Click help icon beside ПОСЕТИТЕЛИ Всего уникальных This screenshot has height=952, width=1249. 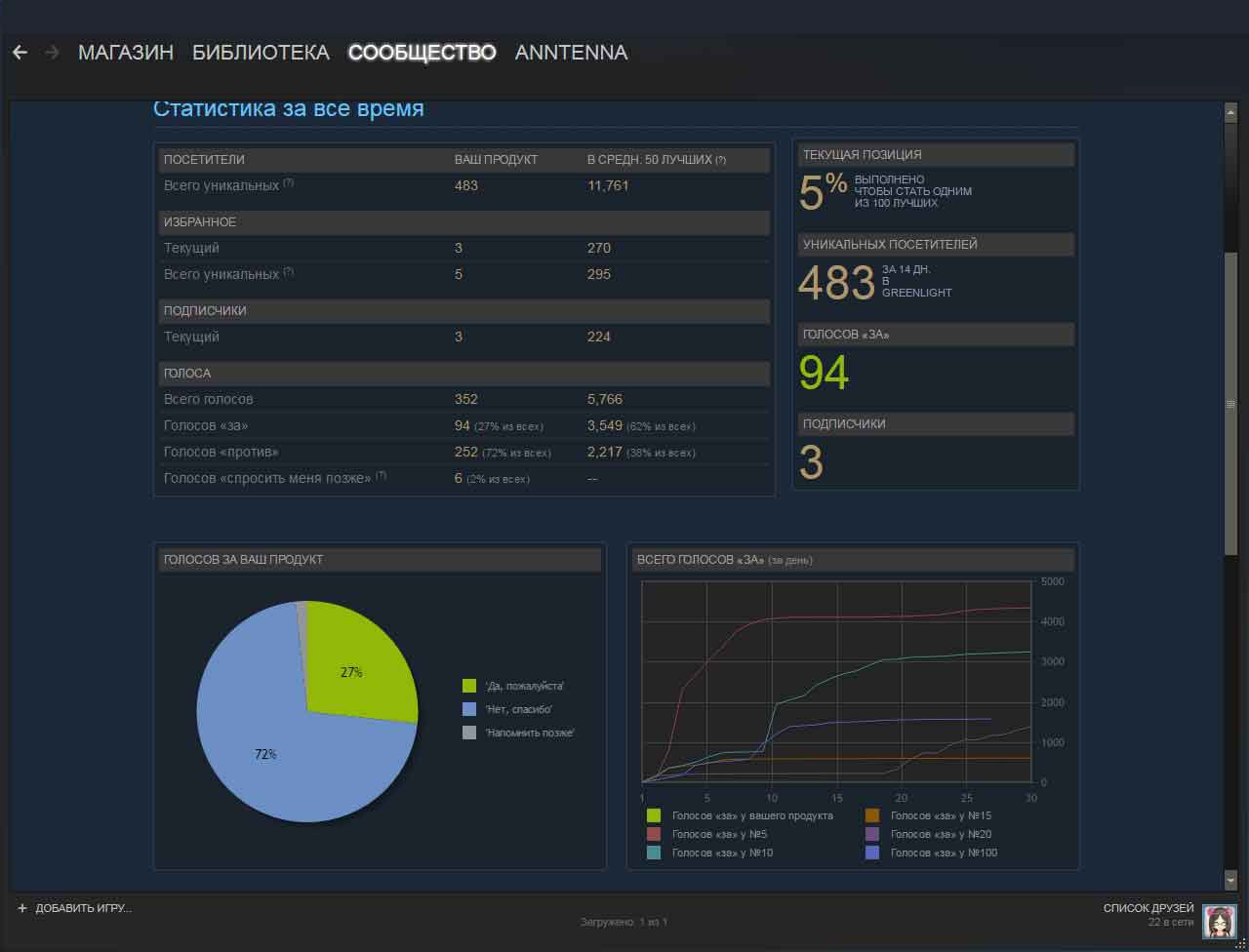(x=289, y=183)
